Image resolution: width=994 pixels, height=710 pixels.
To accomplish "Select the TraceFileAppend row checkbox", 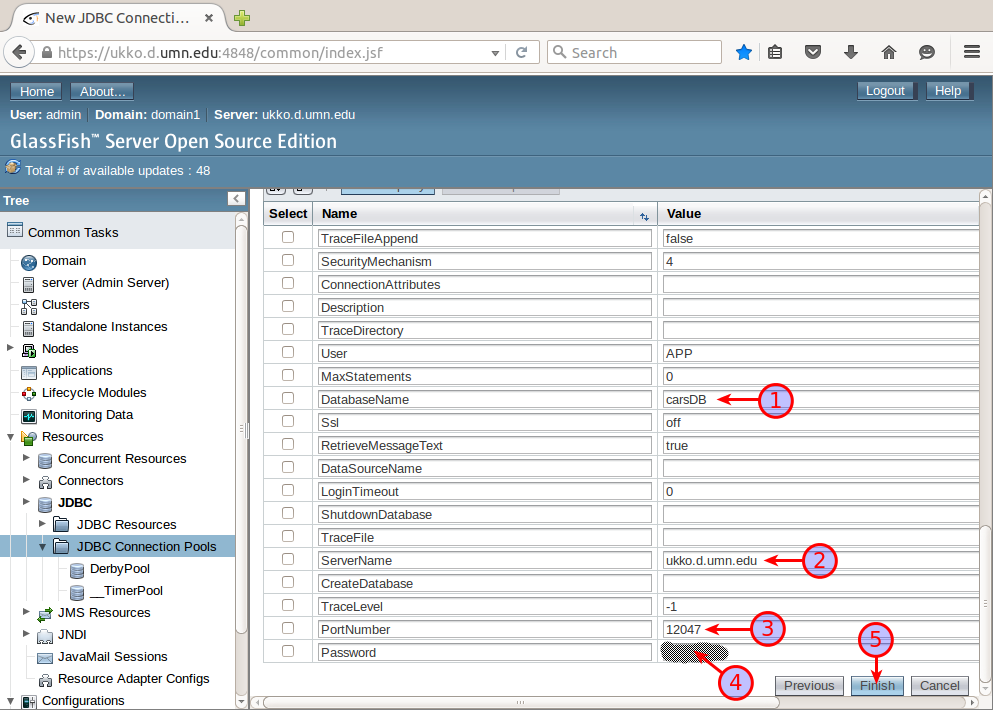I will 288,238.
